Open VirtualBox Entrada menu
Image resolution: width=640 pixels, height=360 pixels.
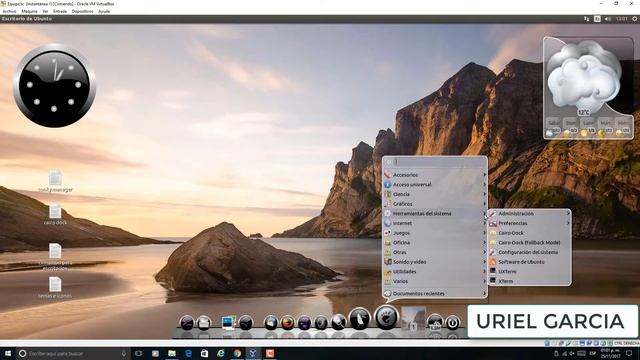(x=60, y=11)
